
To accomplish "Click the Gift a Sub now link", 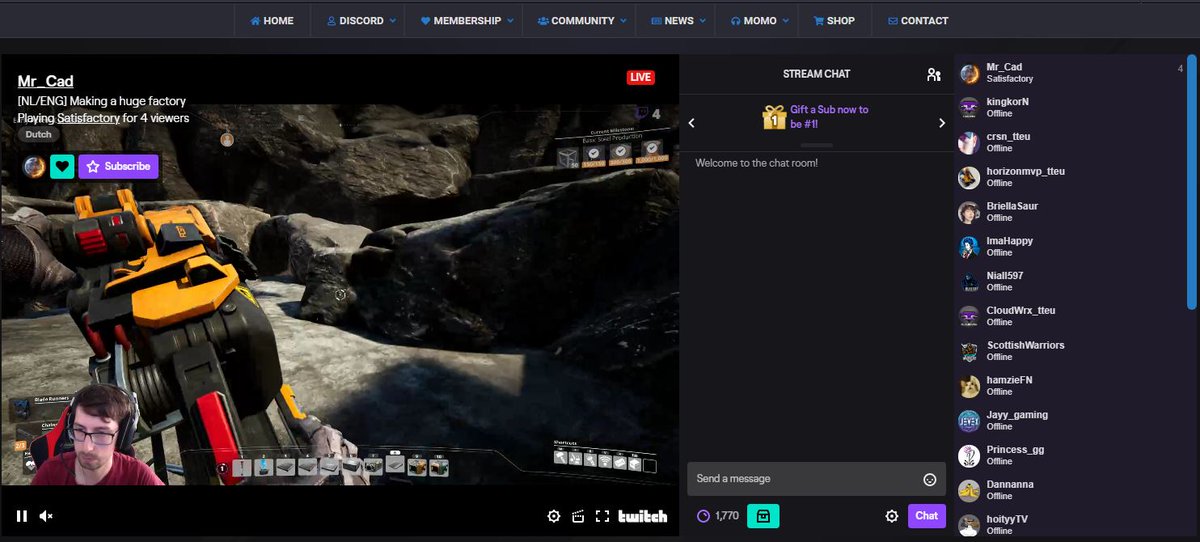I will pyautogui.click(x=829, y=117).
